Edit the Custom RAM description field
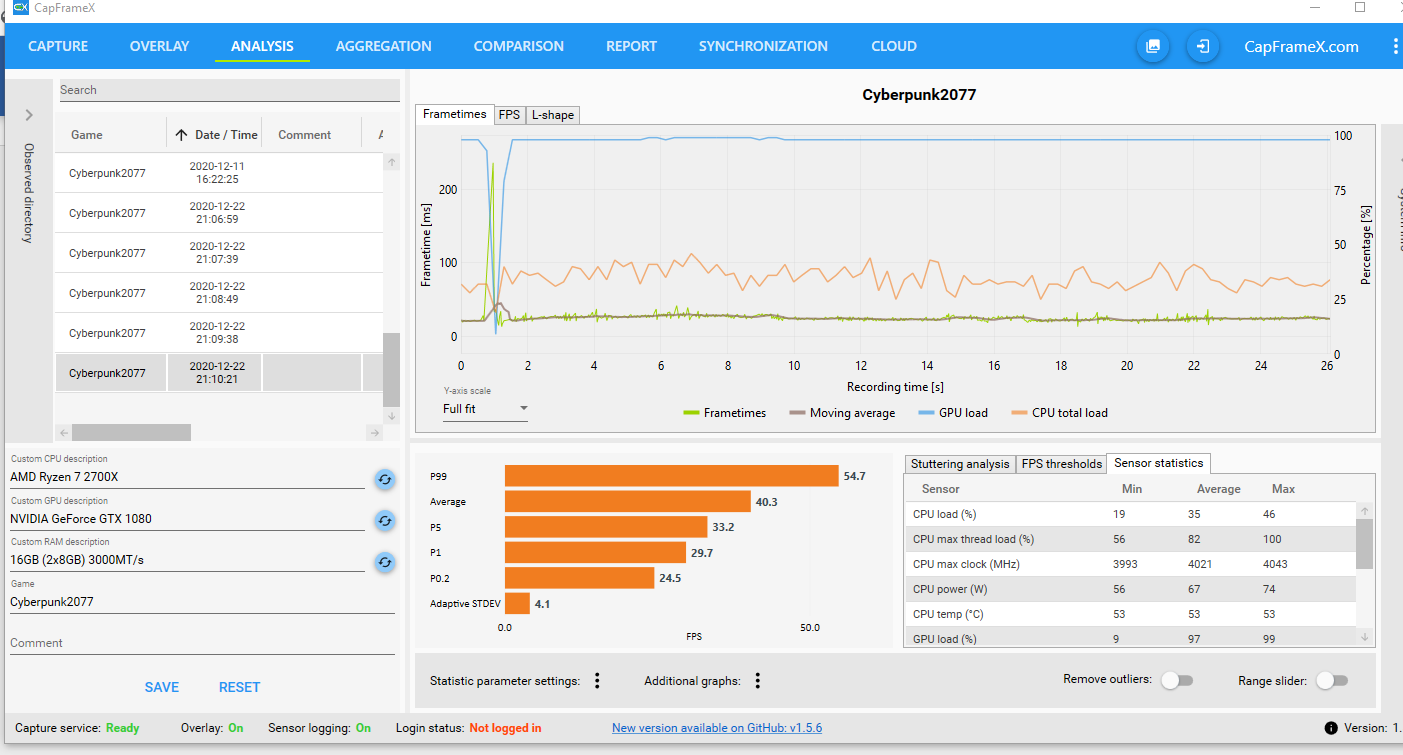 [187, 560]
